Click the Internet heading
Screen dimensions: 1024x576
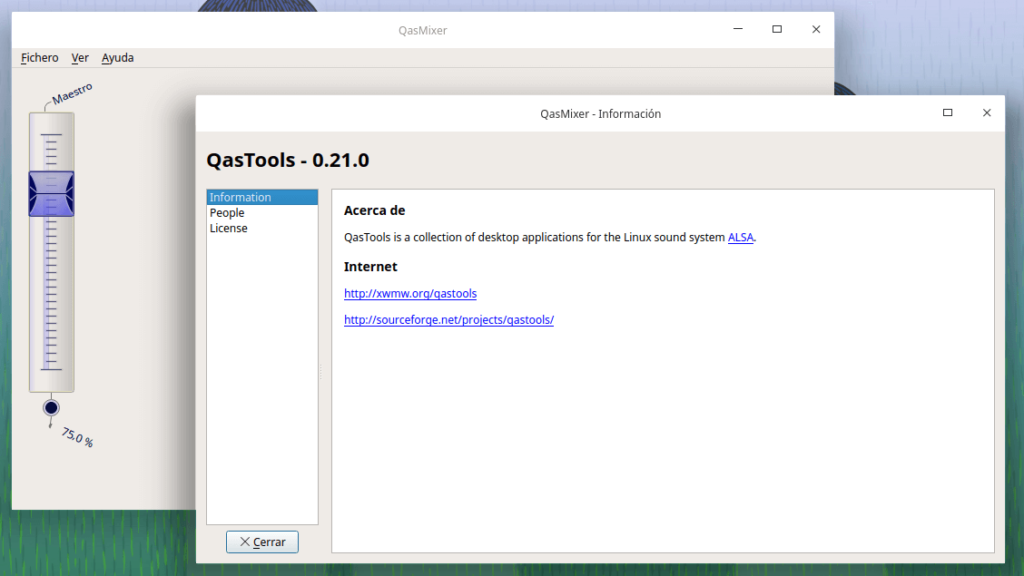point(370,266)
